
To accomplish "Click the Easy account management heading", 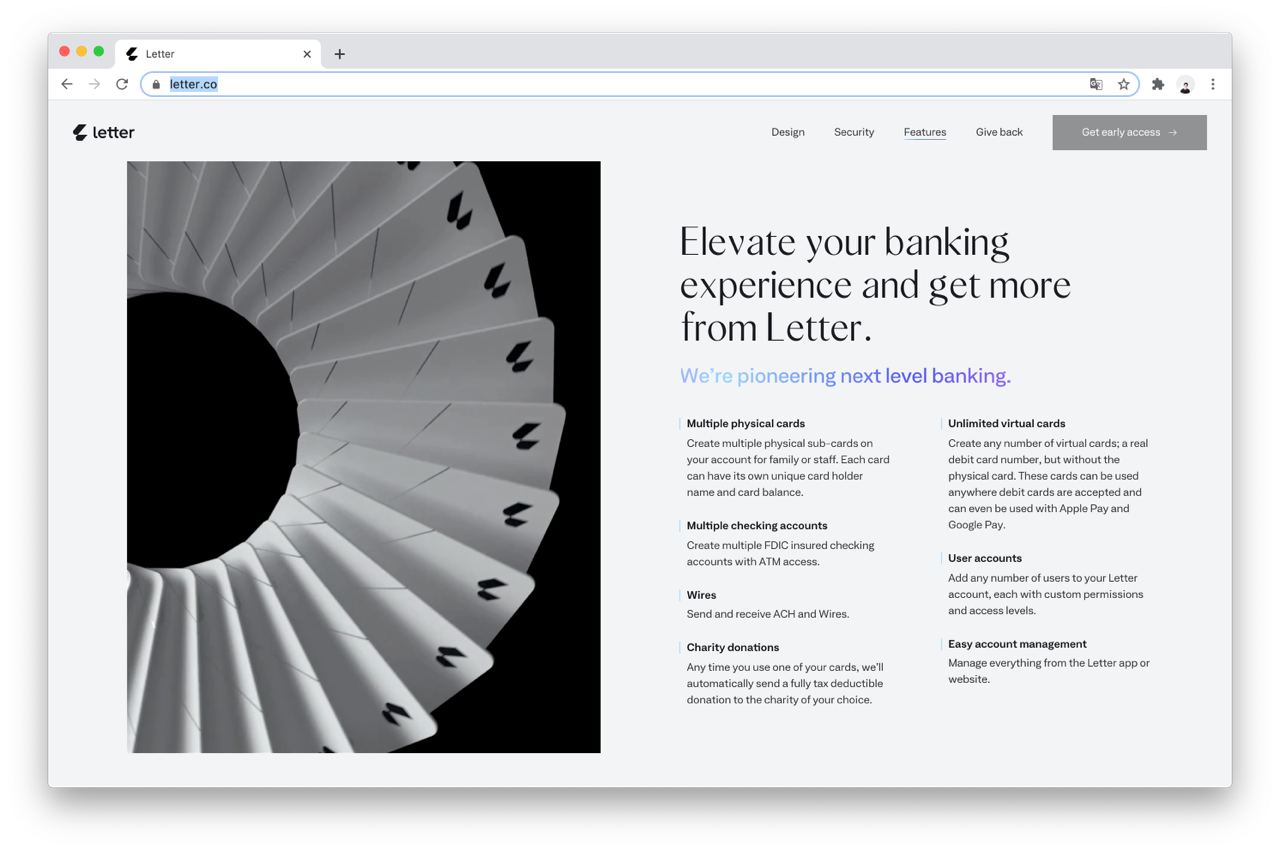I will (x=1017, y=644).
